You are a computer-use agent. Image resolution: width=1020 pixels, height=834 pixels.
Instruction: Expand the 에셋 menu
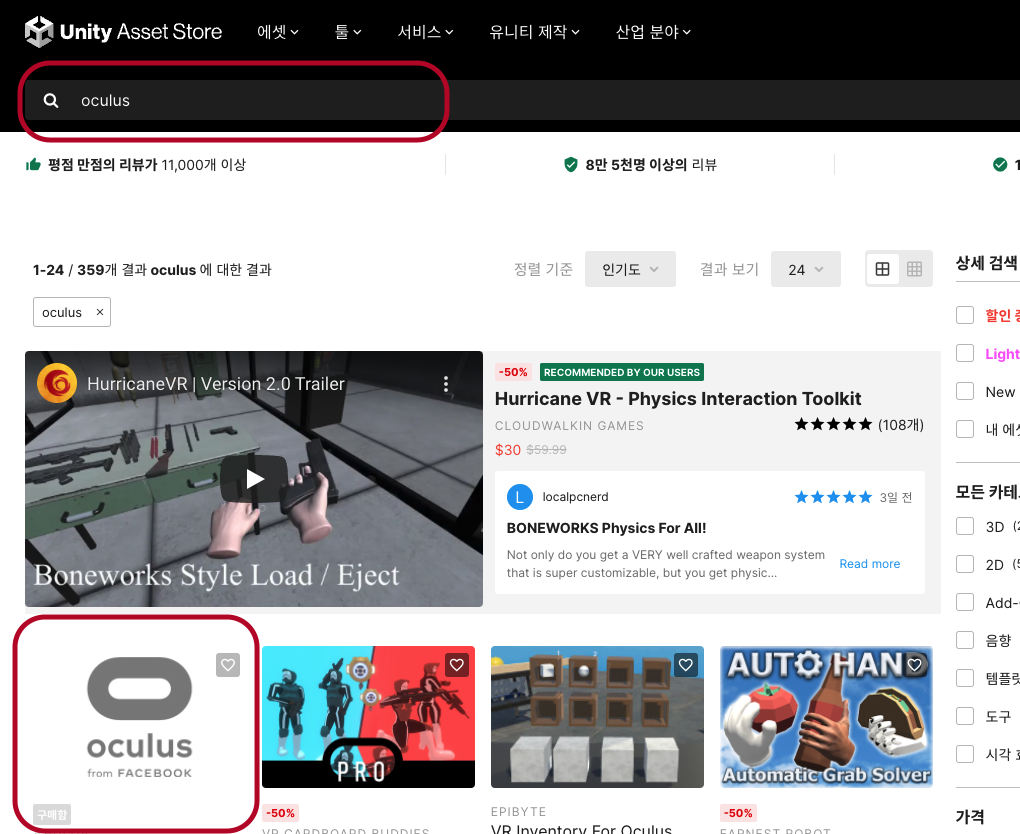(278, 31)
